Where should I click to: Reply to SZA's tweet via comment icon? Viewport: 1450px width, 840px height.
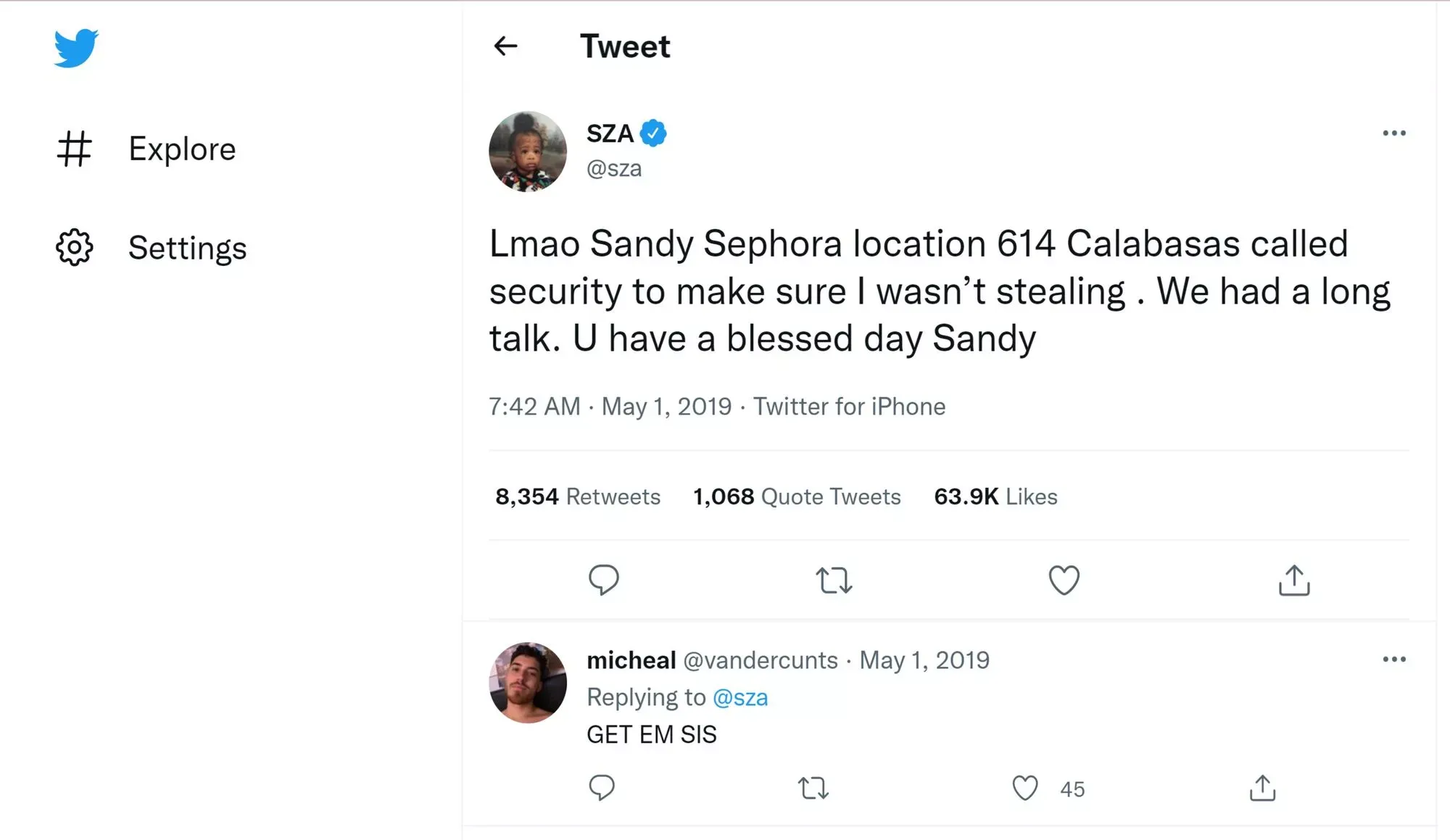[603, 580]
